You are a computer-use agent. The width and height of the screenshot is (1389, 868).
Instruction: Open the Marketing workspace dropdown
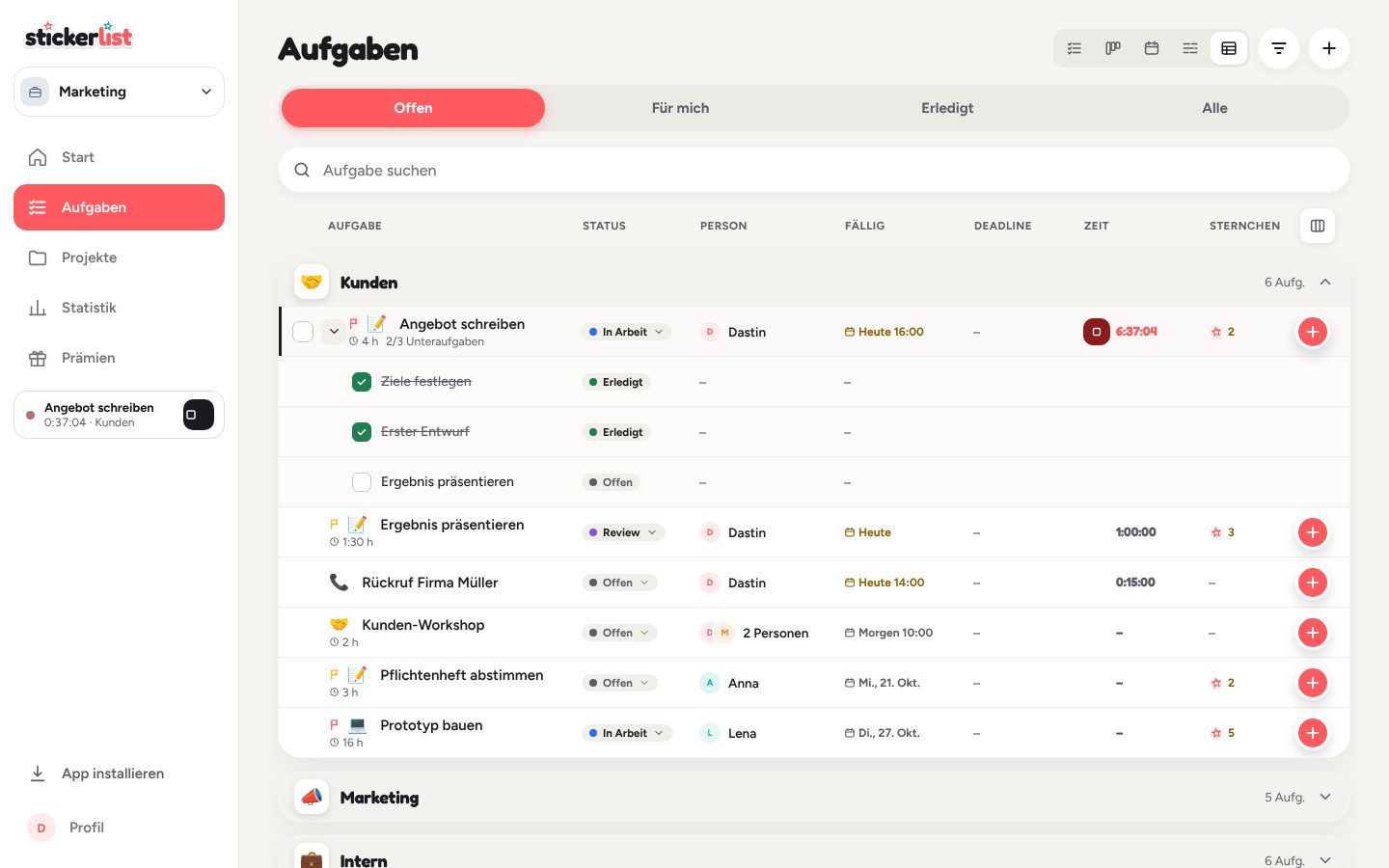119,92
